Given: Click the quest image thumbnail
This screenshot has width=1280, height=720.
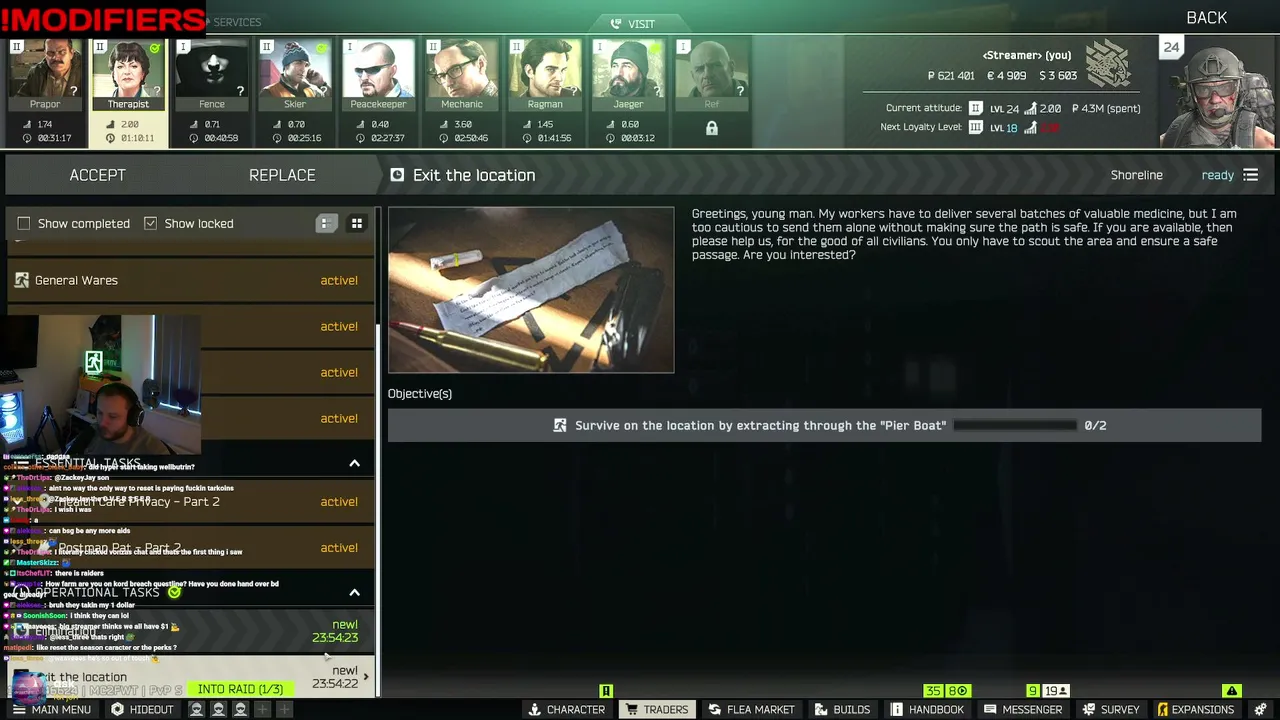Looking at the screenshot, I should (531, 290).
